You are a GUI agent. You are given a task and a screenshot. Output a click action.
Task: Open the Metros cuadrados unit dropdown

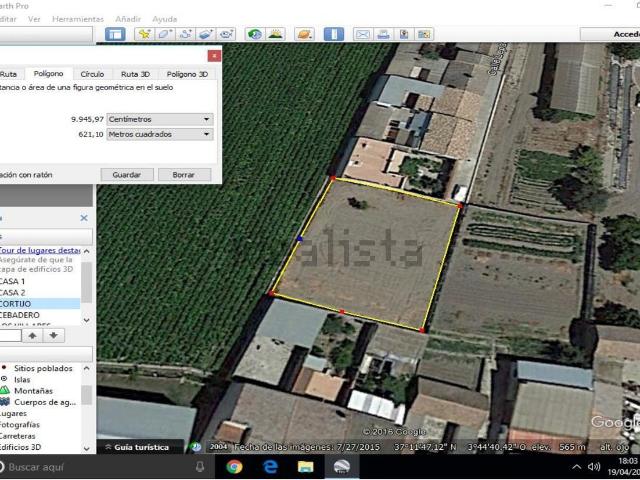pyautogui.click(x=161, y=134)
